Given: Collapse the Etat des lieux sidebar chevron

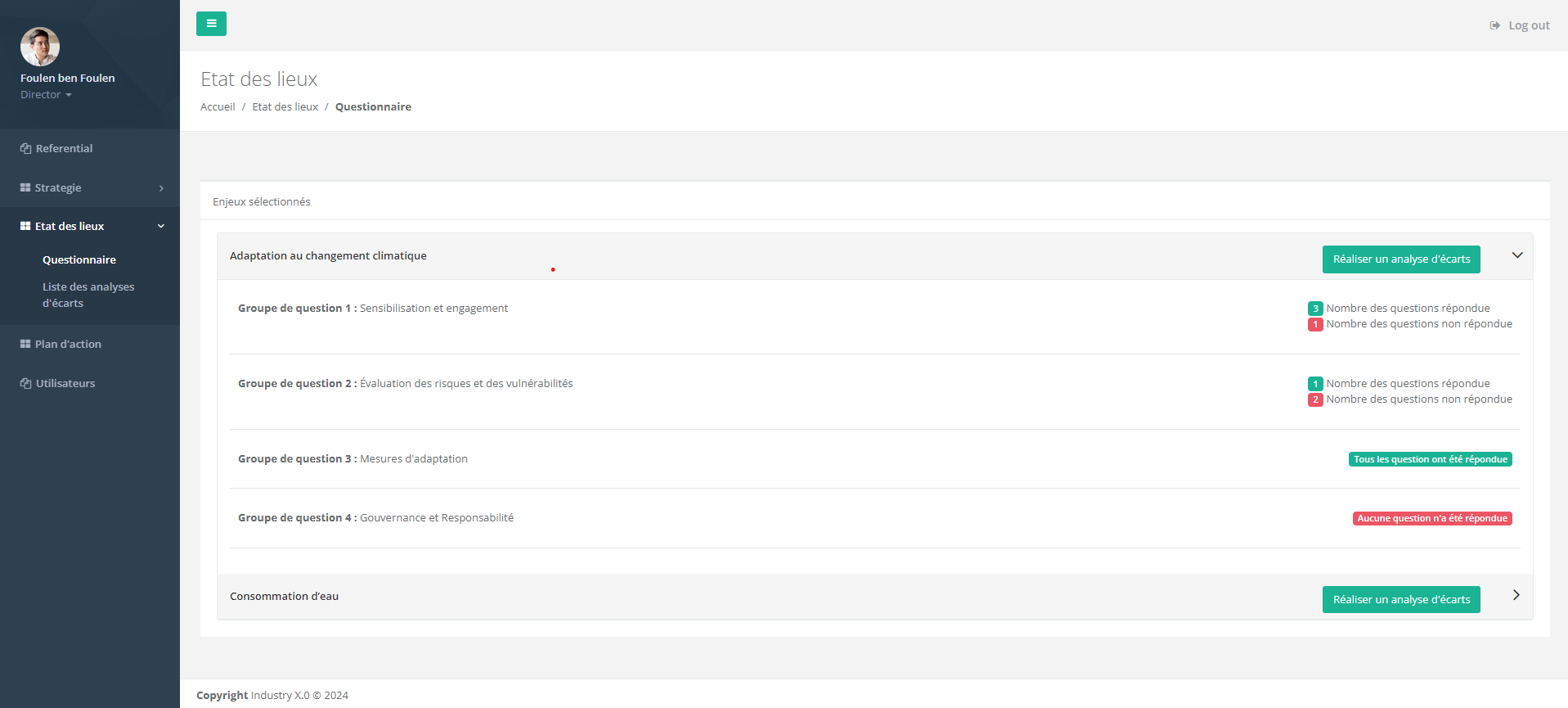Looking at the screenshot, I should click(x=161, y=227).
